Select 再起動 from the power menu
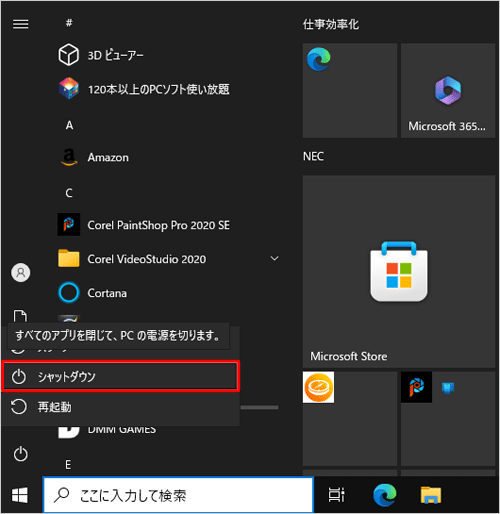Viewport: 500px width, 514px height. click(121, 407)
